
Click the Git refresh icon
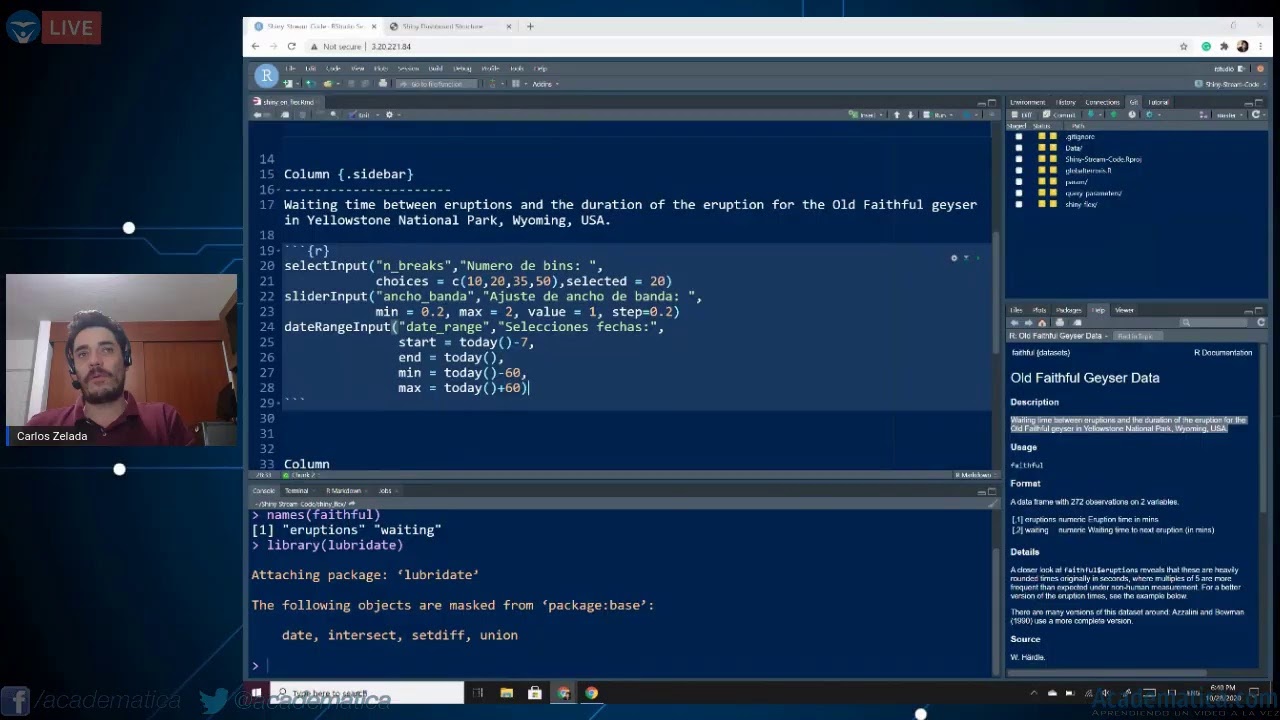[1257, 115]
